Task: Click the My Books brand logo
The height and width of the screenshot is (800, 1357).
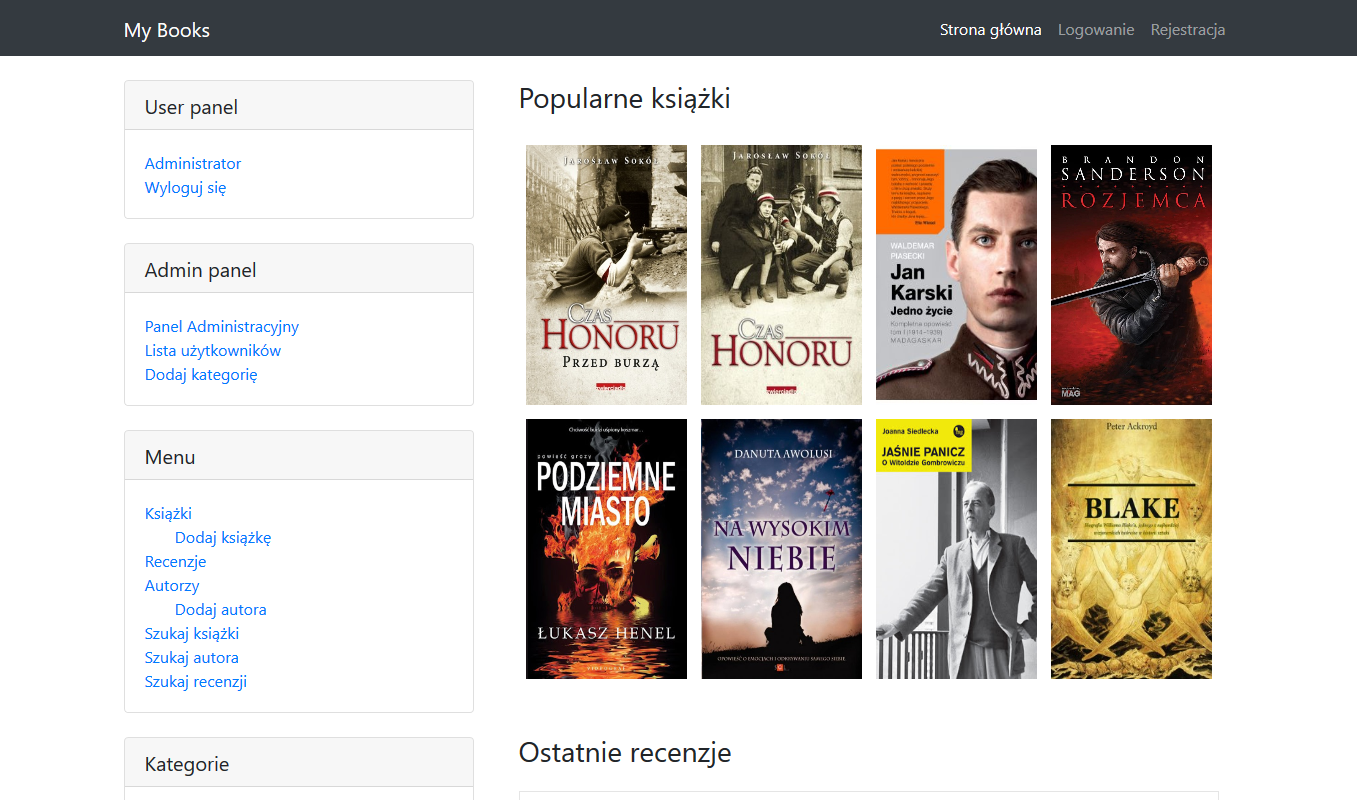Action: 167,30
